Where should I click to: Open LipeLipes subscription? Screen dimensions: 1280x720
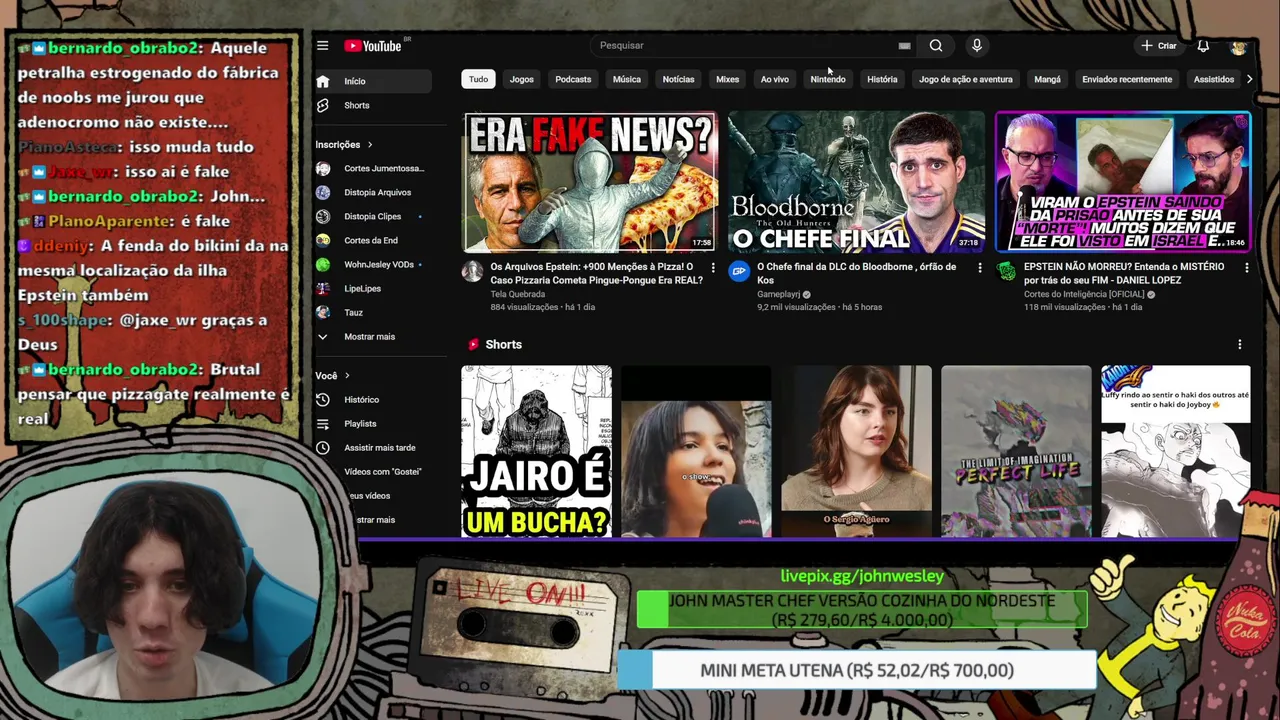pos(372,288)
